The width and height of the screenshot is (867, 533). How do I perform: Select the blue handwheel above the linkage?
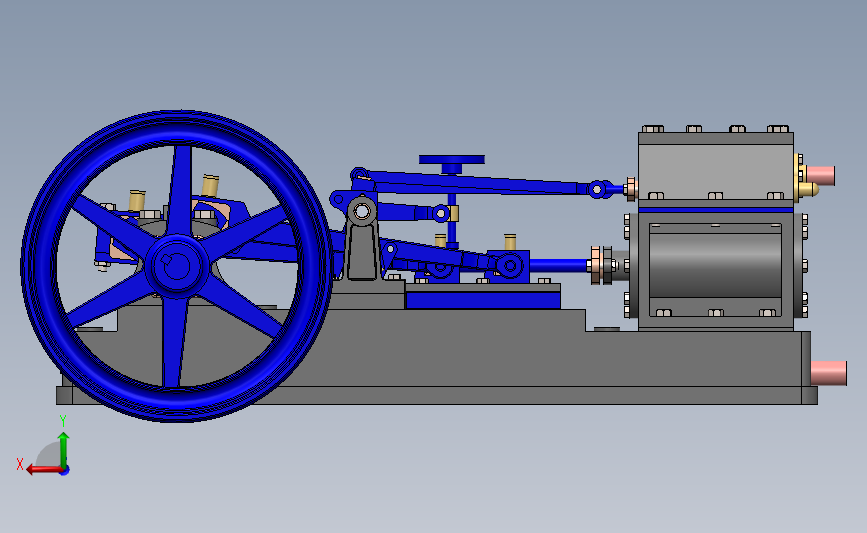pyautogui.click(x=452, y=160)
